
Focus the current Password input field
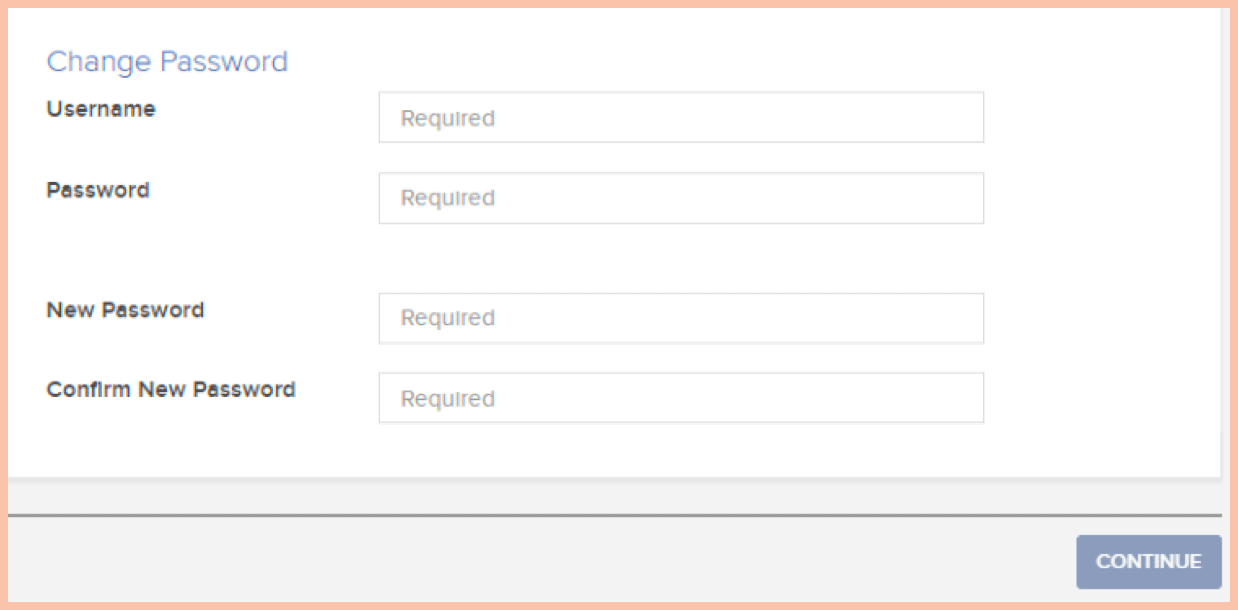pos(681,198)
